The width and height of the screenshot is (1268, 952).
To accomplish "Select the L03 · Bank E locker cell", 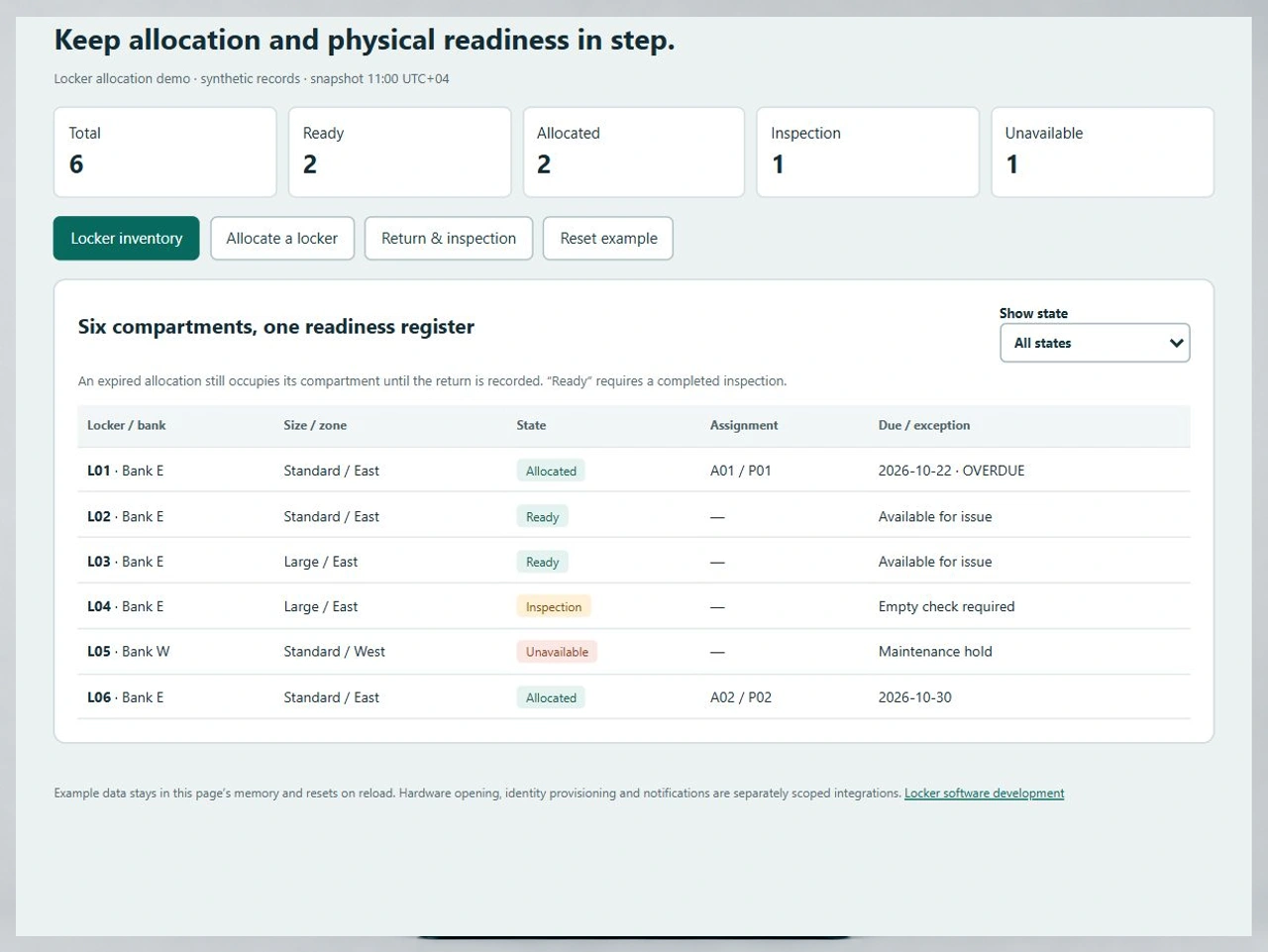I will point(126,562).
